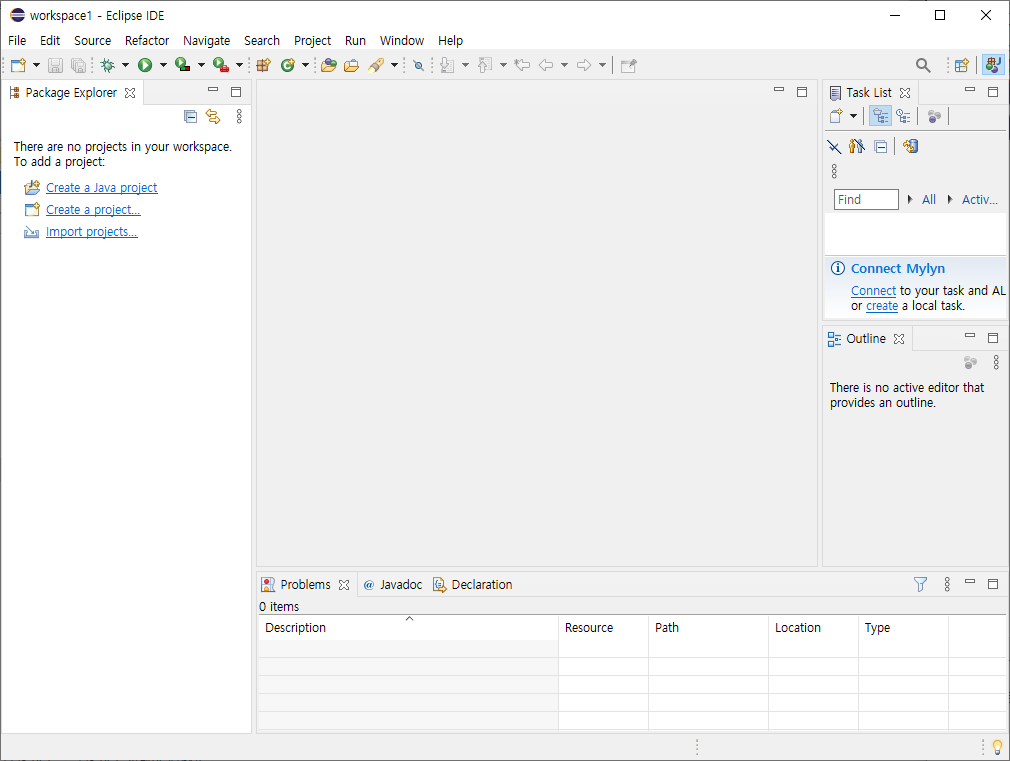Toggle Show Only My Tasks icon
This screenshot has height=761, width=1010.
tap(857, 146)
